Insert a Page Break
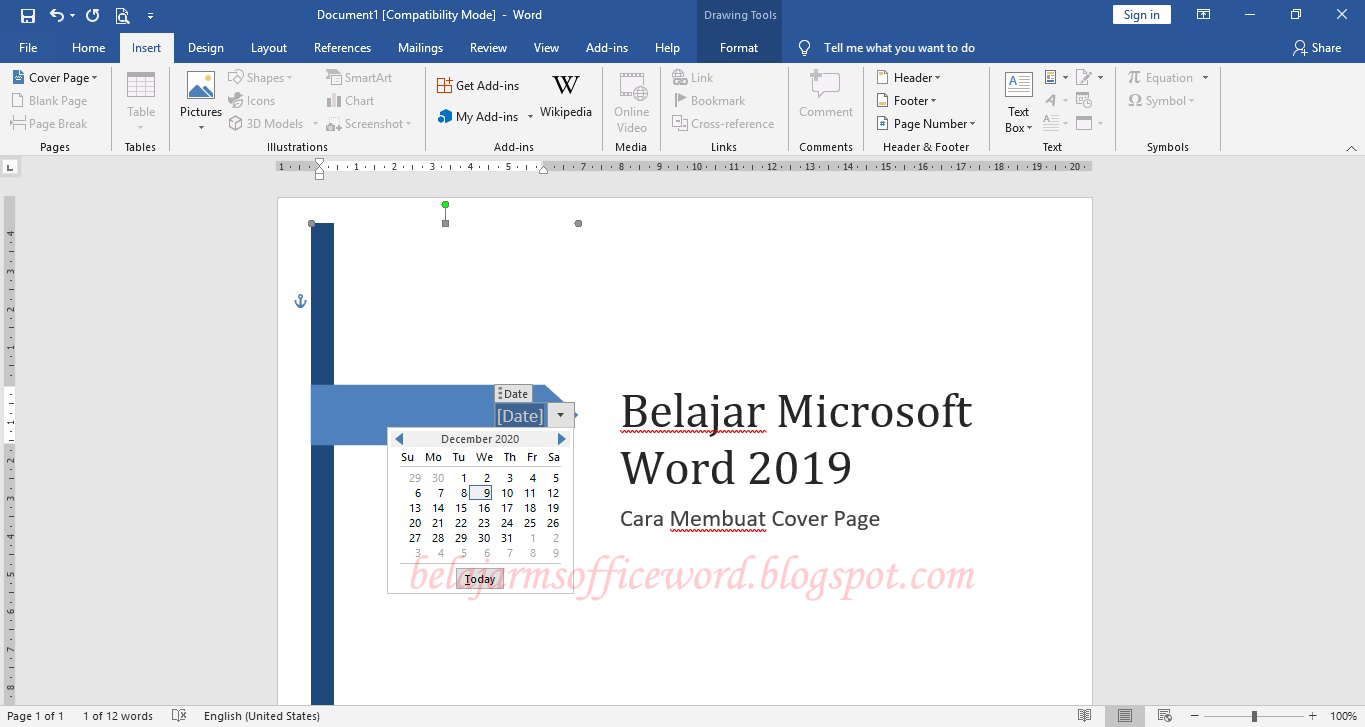Viewport: 1365px width, 727px height. tap(49, 123)
